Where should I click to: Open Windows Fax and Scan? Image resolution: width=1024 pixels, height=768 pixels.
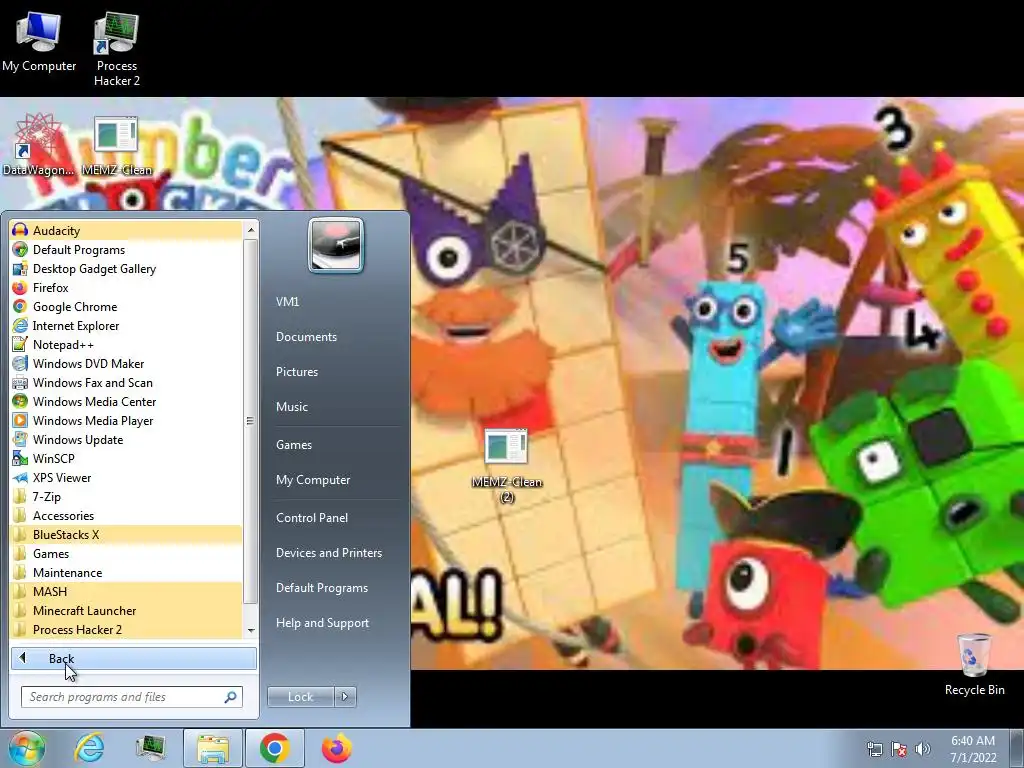click(x=126, y=382)
